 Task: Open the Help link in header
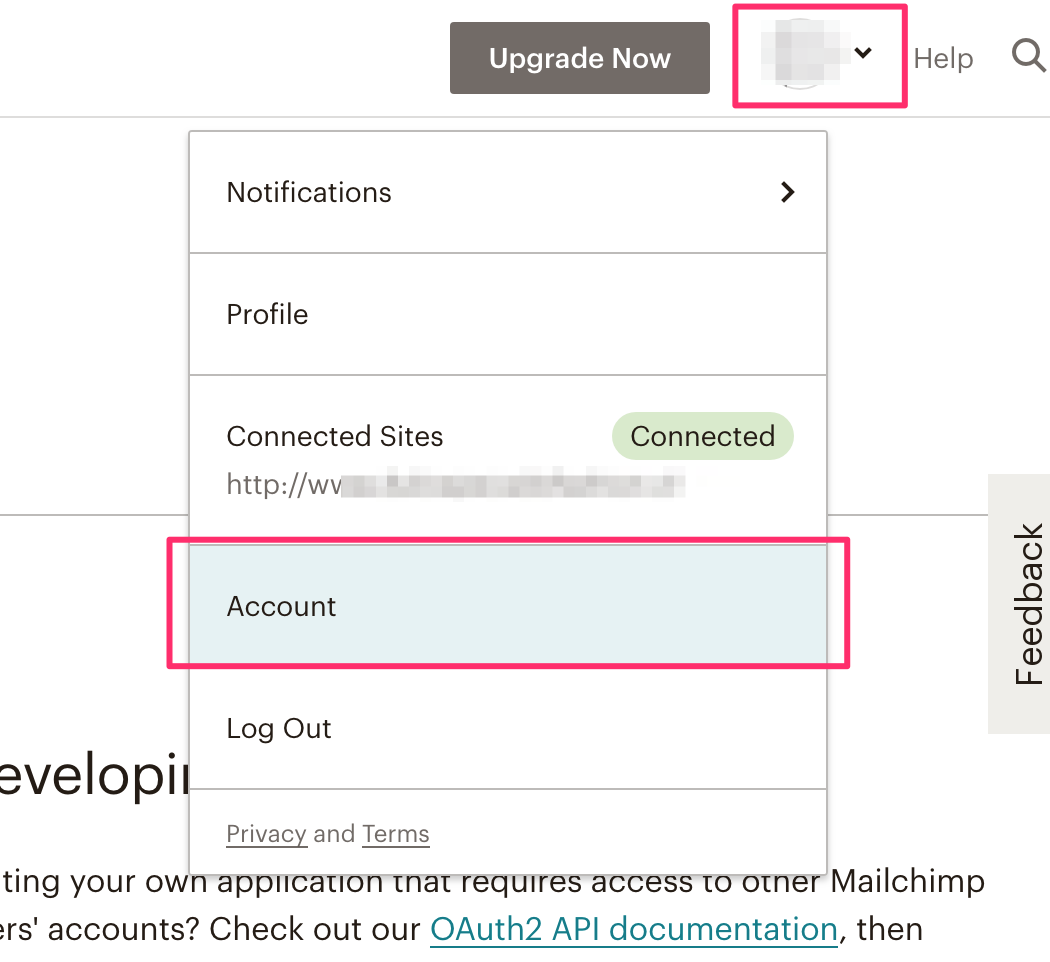pyautogui.click(x=943, y=58)
